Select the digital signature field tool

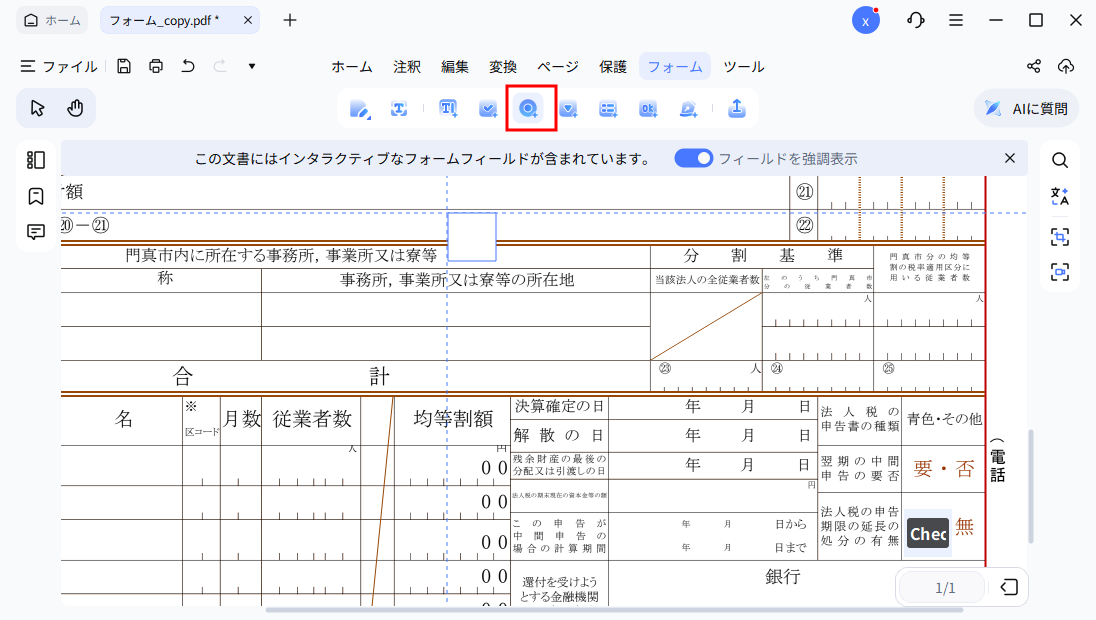(x=688, y=108)
